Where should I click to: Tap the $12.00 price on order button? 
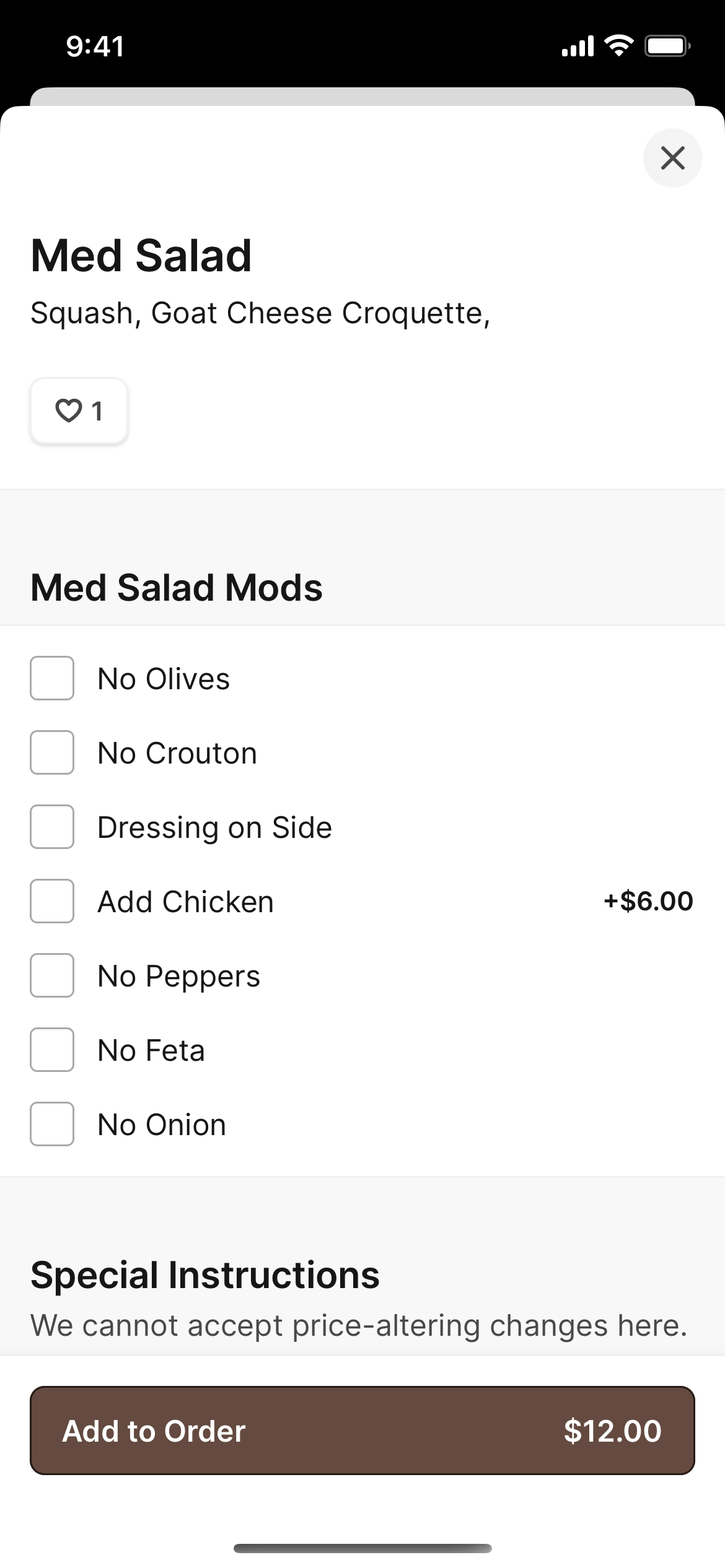click(612, 1431)
